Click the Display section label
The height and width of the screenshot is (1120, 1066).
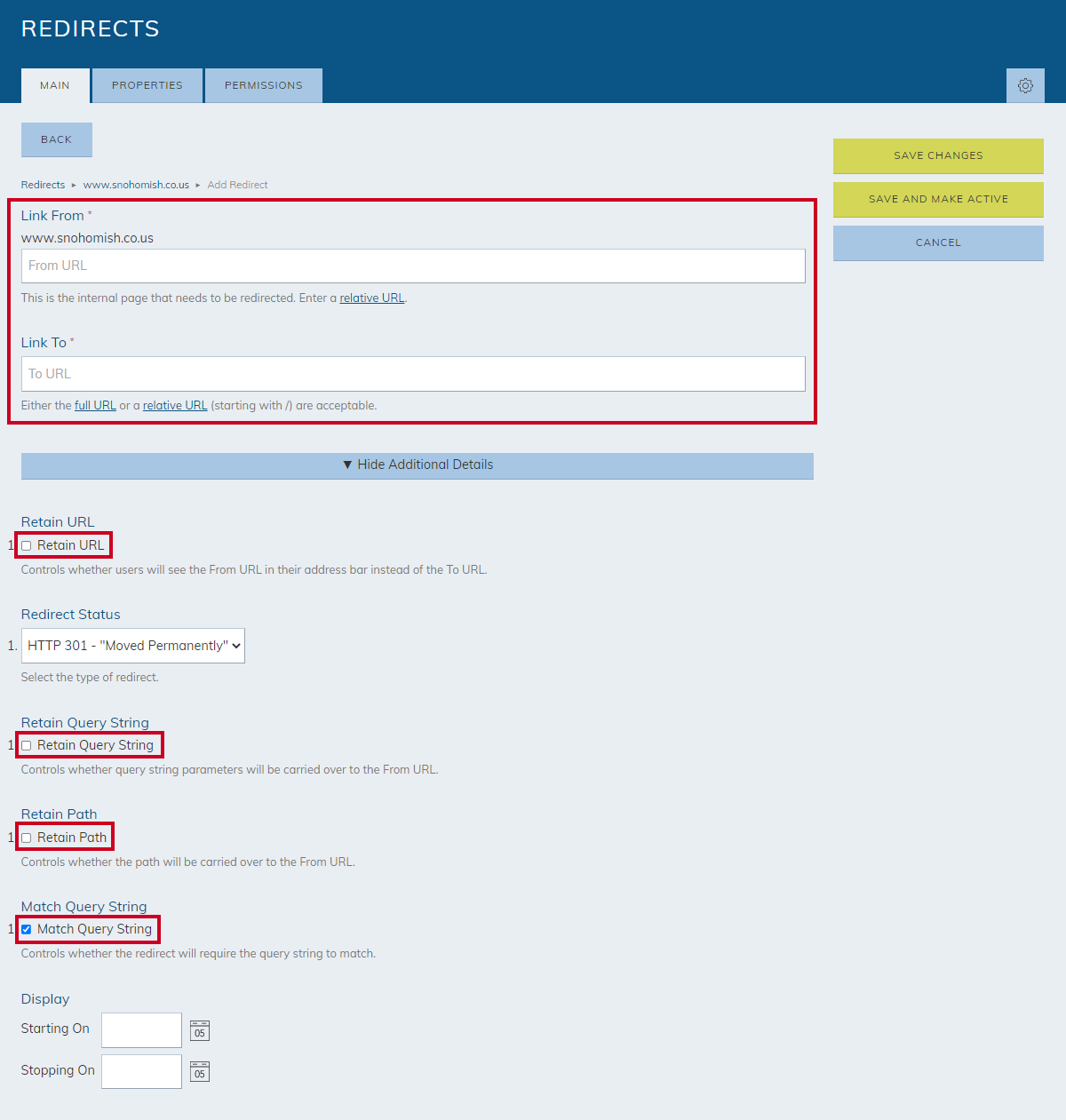(x=45, y=999)
